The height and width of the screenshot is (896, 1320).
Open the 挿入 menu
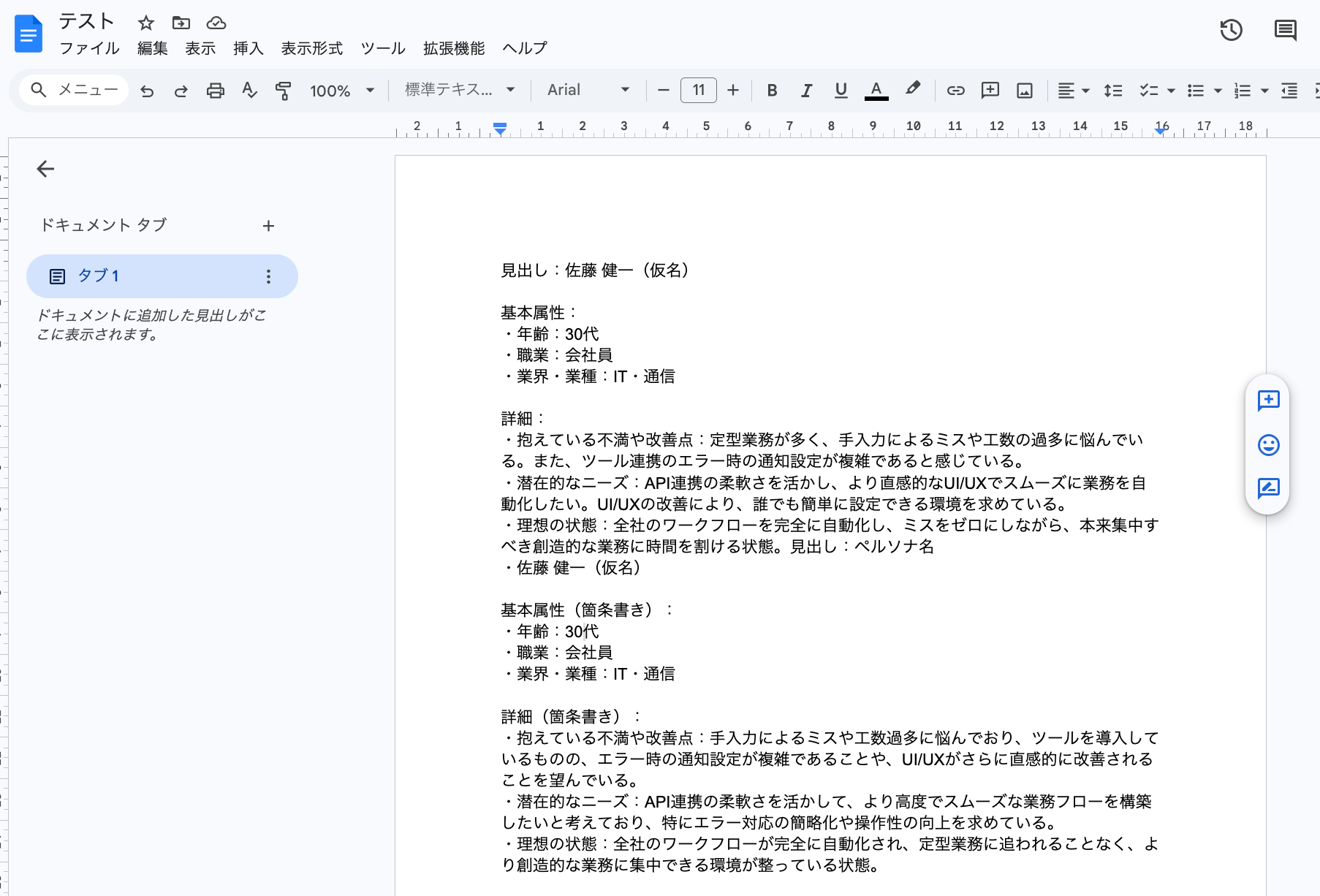249,48
